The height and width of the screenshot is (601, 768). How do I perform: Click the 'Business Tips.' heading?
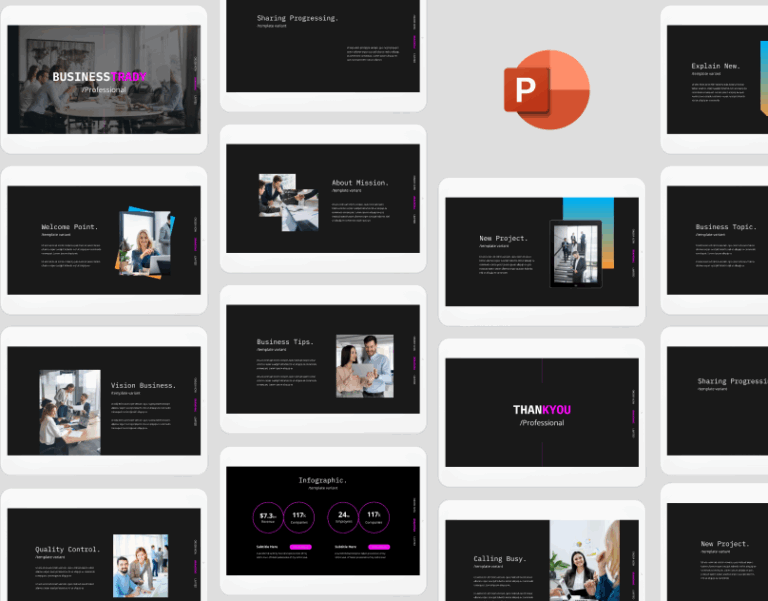285,342
